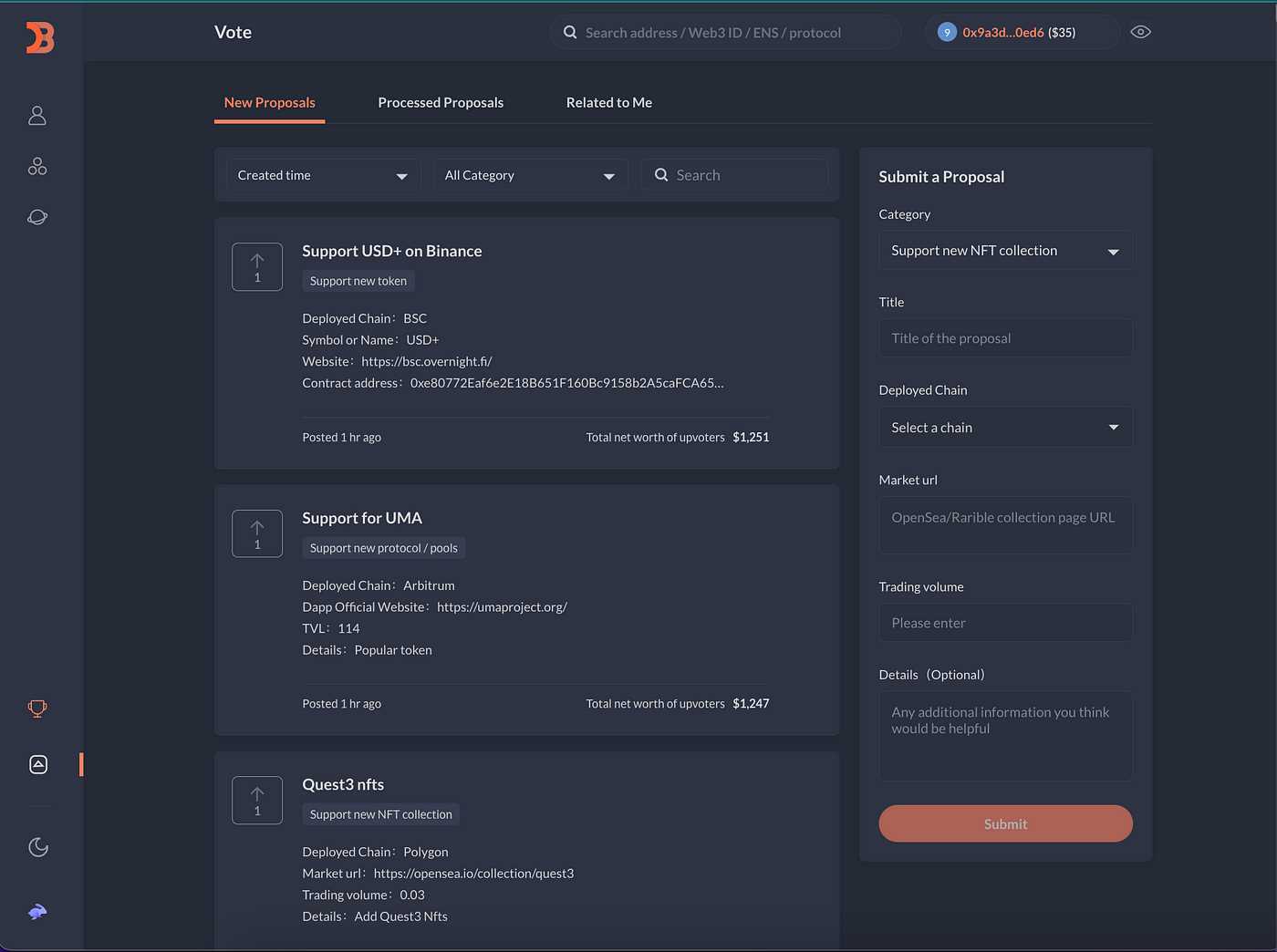Image resolution: width=1277 pixels, height=952 pixels.
Task: Open the profile page from sidebar
Action: [x=37, y=116]
